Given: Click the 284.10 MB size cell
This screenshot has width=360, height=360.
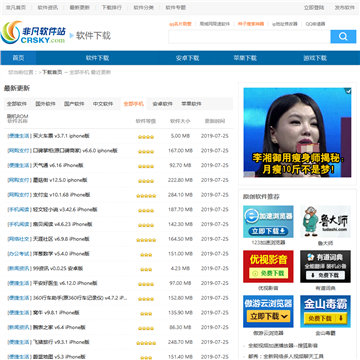Looking at the screenshot, I should tap(180, 195).
